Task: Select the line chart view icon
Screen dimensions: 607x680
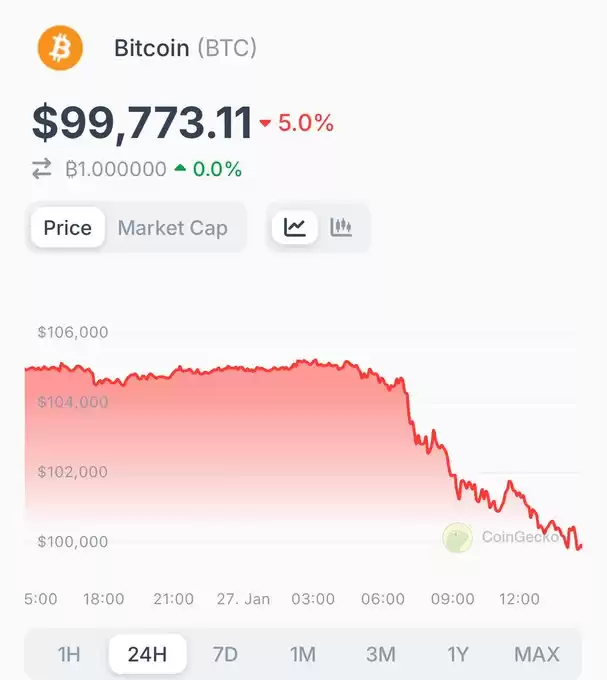Action: pos(295,227)
